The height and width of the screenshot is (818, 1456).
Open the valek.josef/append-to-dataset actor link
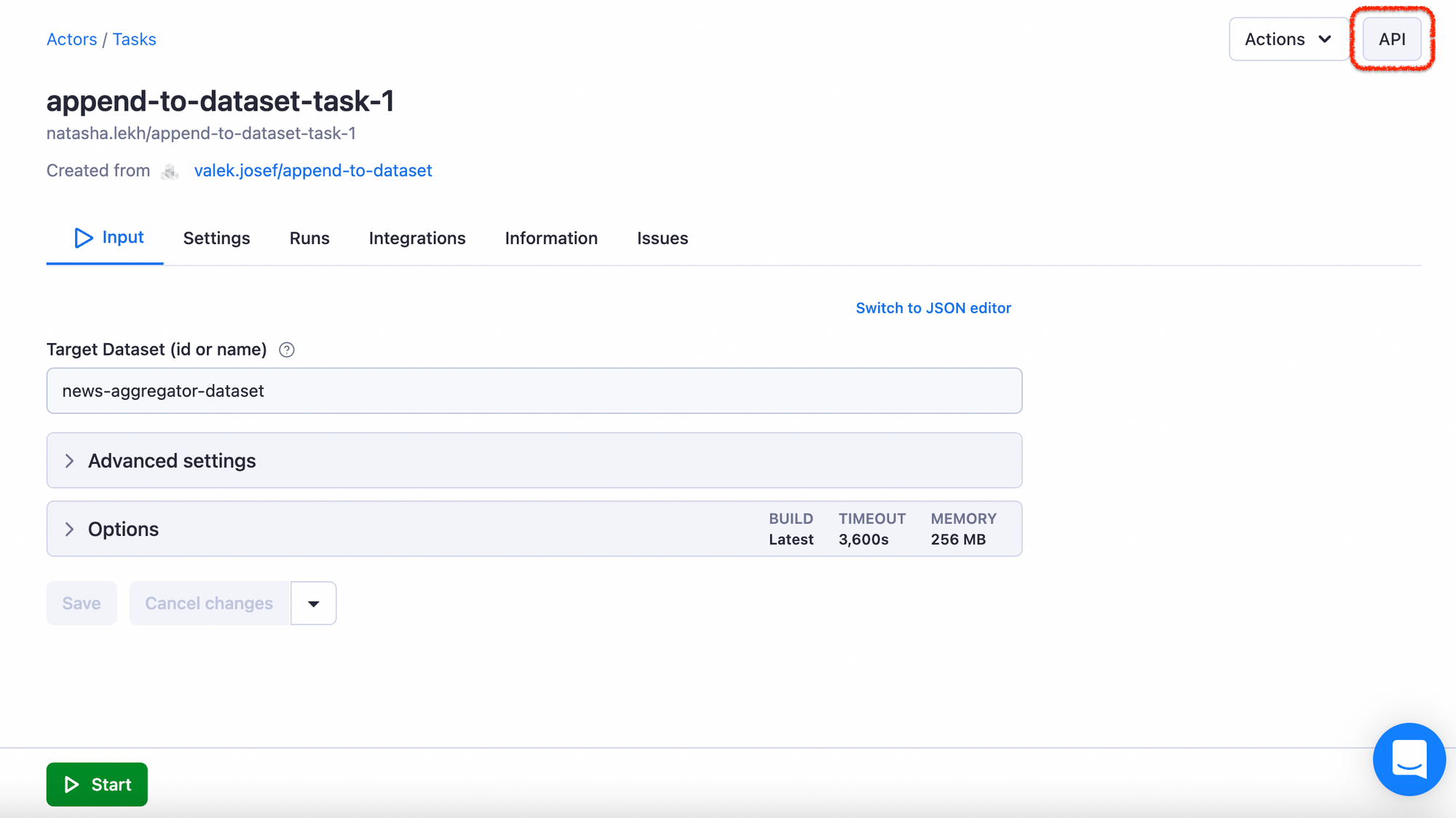tap(313, 170)
